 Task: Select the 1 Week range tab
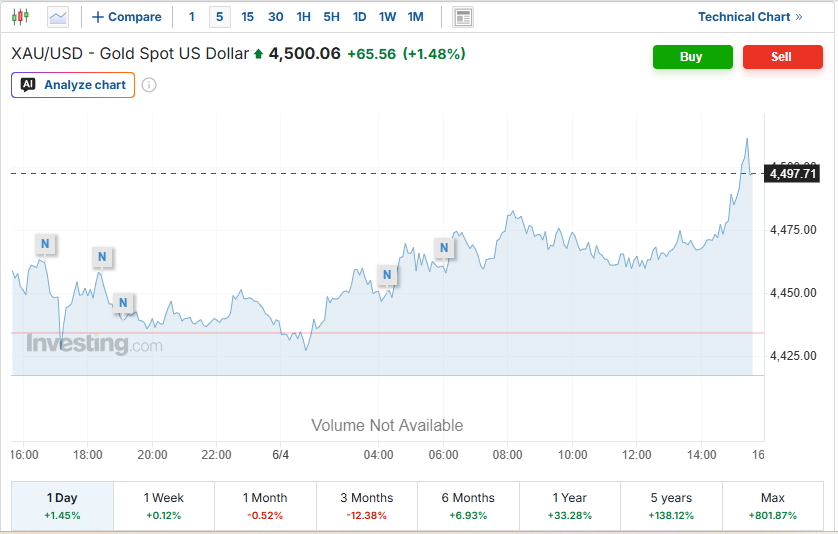[x=164, y=506]
